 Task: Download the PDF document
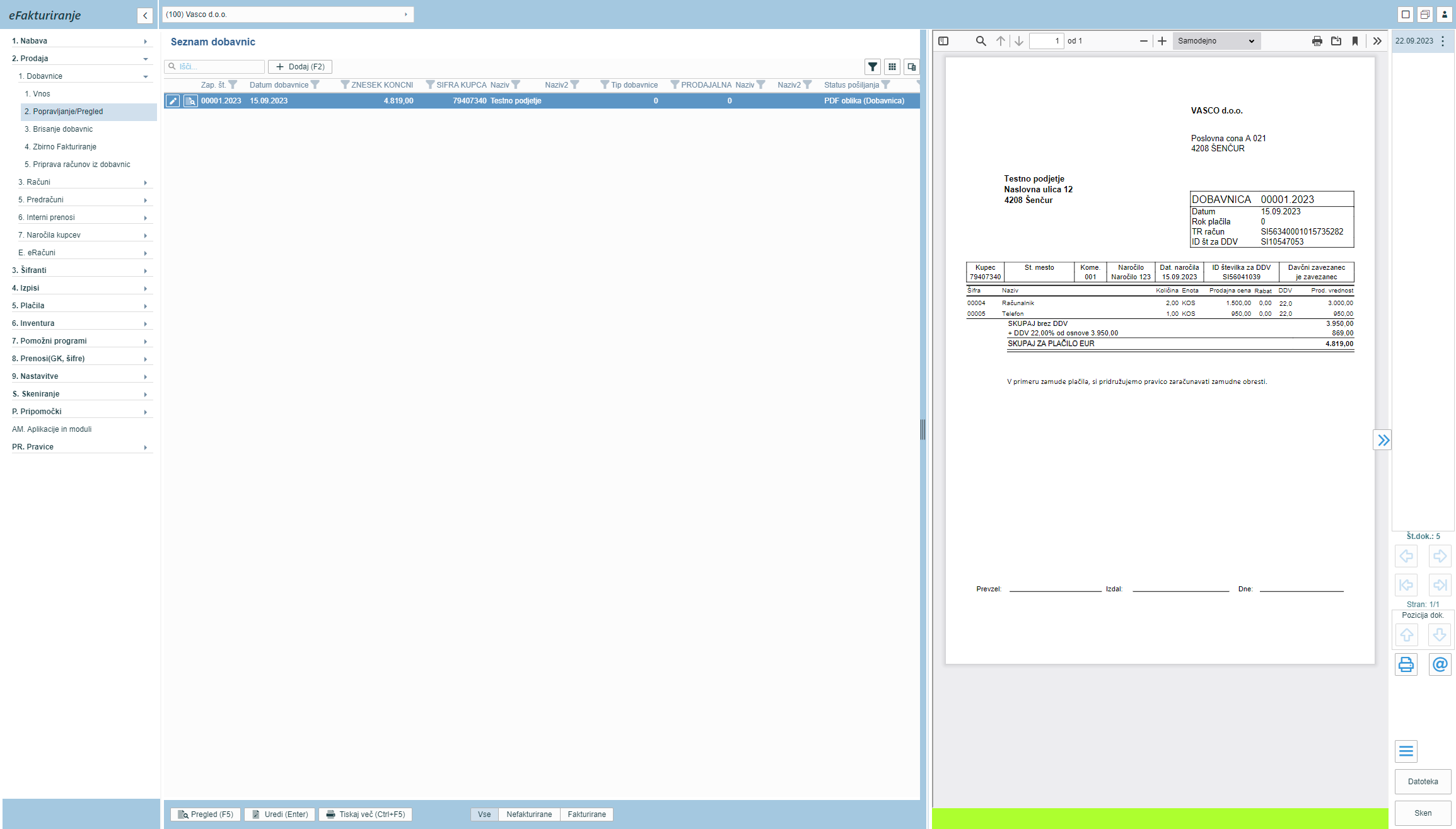click(1336, 41)
